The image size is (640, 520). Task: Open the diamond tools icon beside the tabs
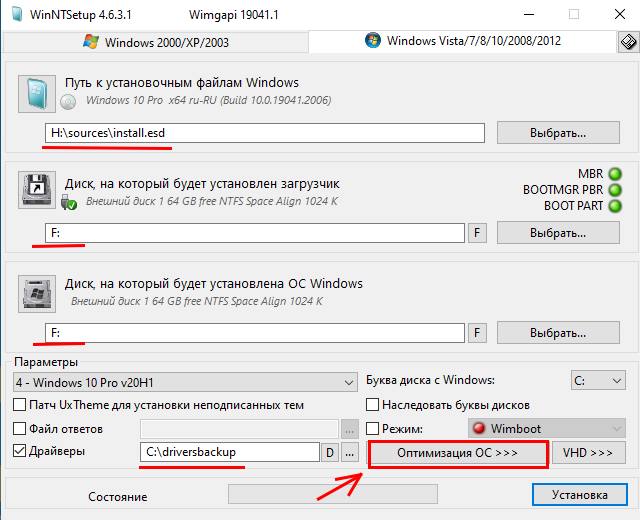click(x=629, y=42)
